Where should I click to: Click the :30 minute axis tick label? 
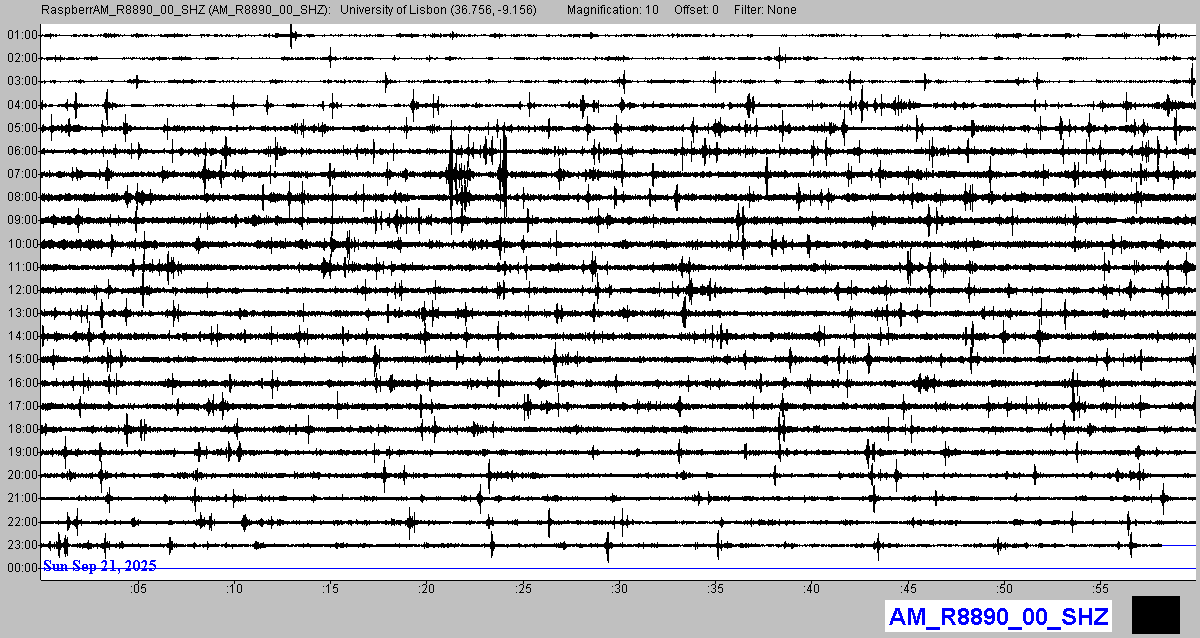coord(619,589)
